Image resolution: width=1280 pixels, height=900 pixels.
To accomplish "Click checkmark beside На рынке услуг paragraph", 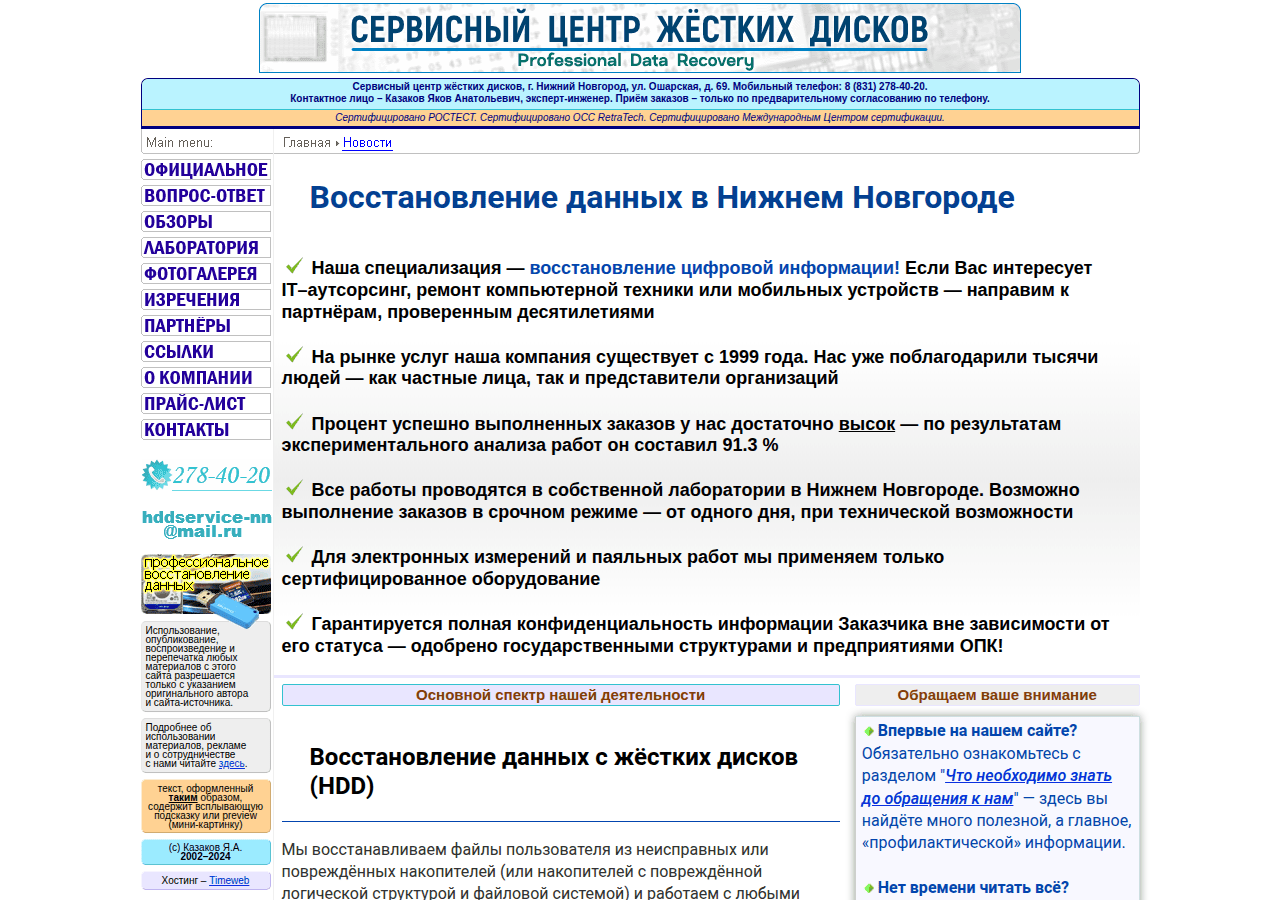I will tap(294, 355).
